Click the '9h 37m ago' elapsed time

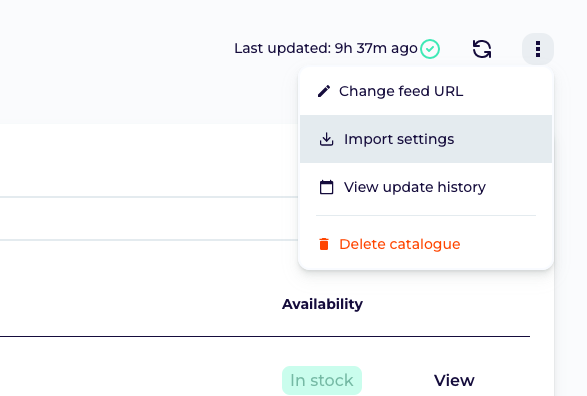pos(376,49)
